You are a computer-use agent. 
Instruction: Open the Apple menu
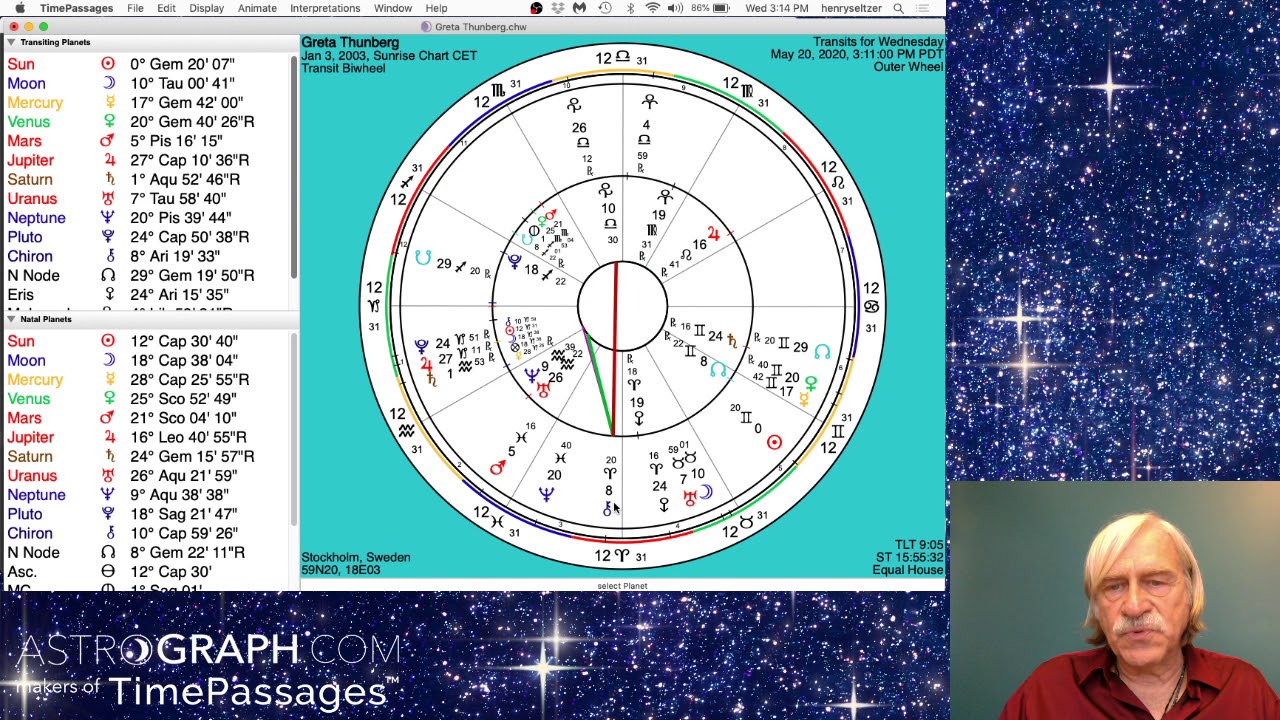tap(19, 8)
